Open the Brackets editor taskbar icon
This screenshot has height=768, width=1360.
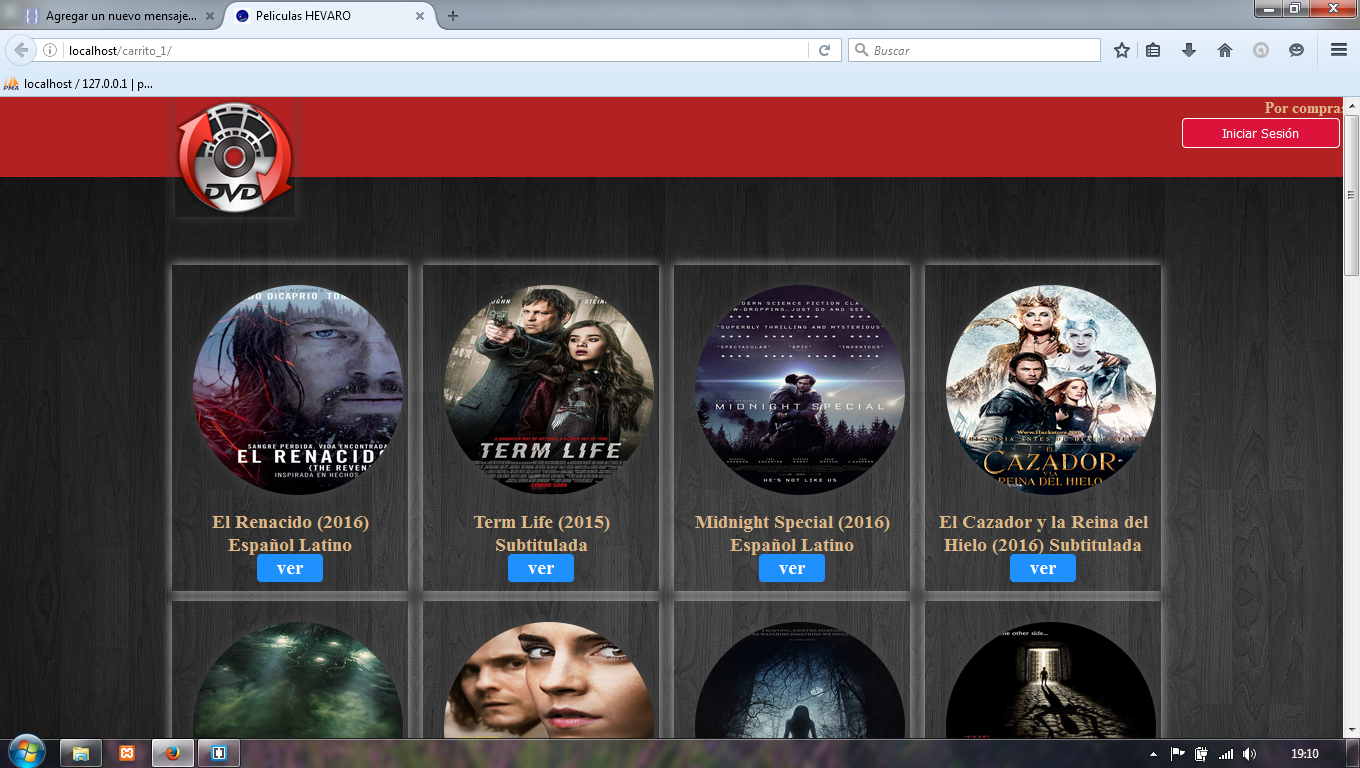[x=219, y=753]
